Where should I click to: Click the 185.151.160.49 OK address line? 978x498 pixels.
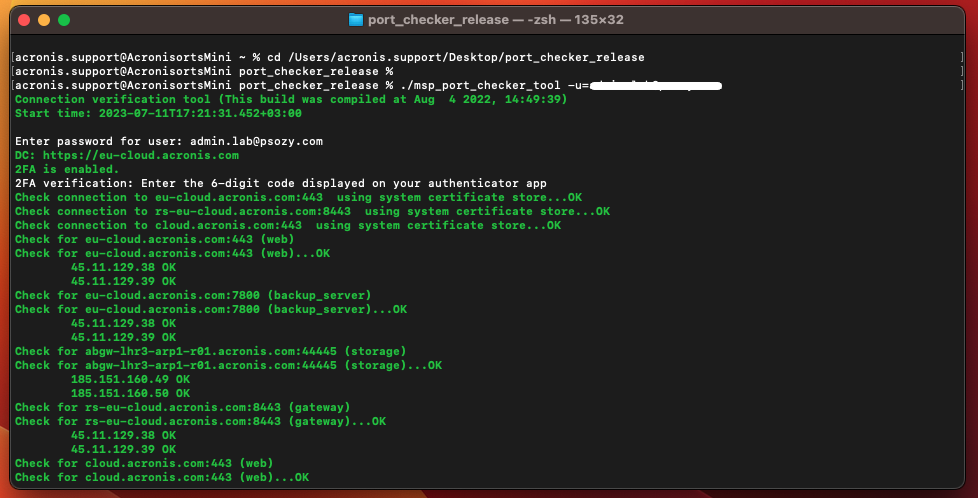click(130, 379)
